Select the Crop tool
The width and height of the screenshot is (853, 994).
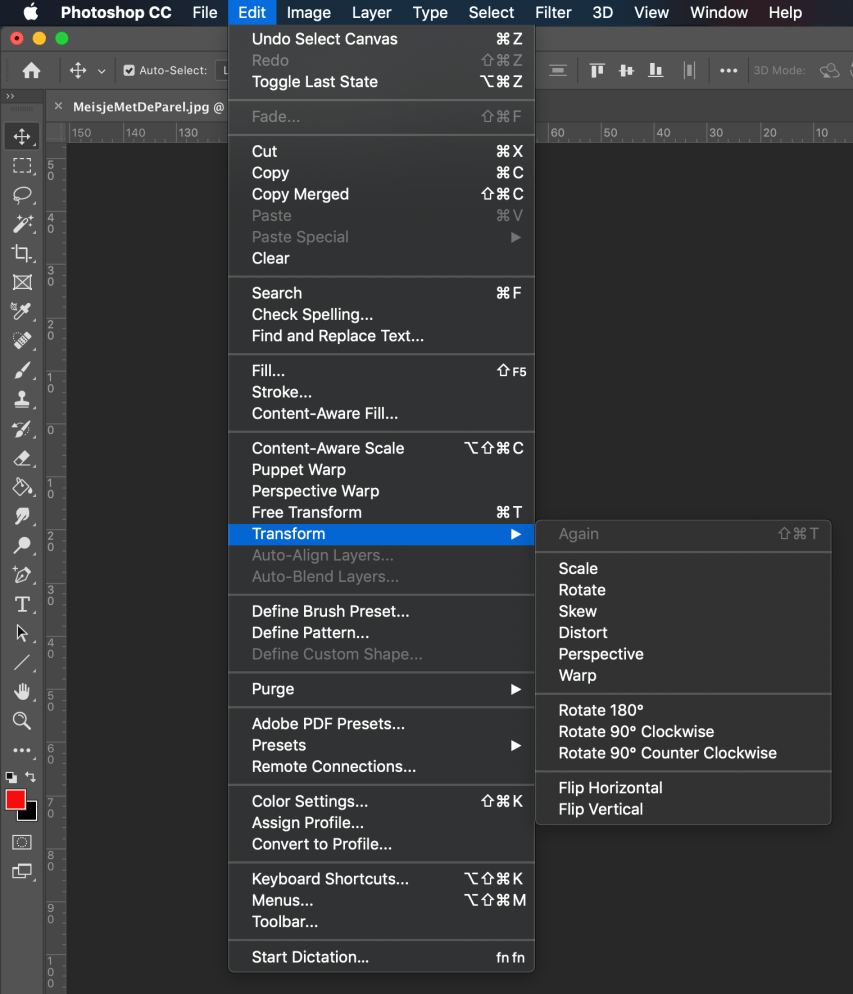pos(22,253)
